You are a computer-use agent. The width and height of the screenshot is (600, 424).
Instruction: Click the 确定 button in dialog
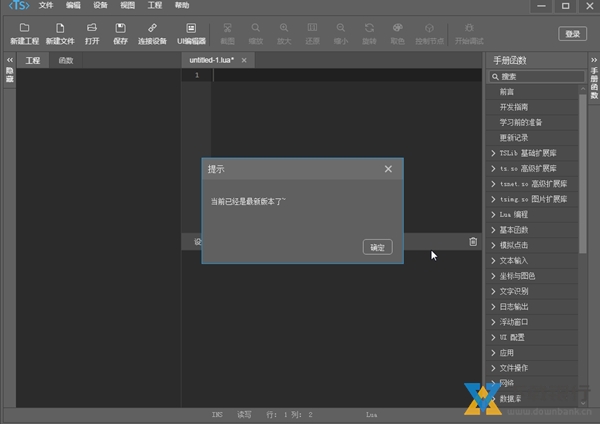tap(377, 247)
